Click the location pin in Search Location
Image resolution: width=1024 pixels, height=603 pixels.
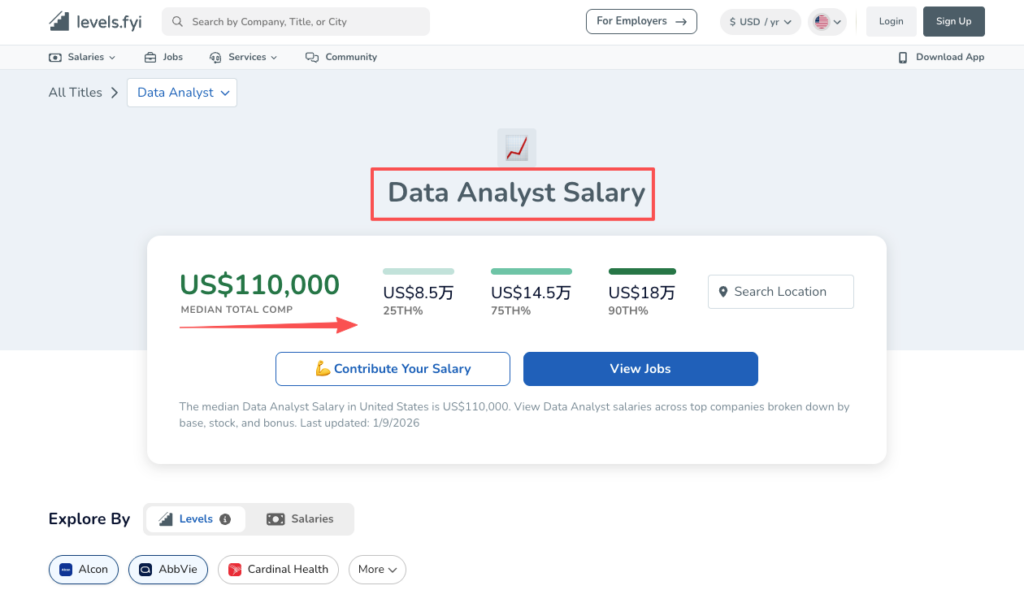coord(723,291)
